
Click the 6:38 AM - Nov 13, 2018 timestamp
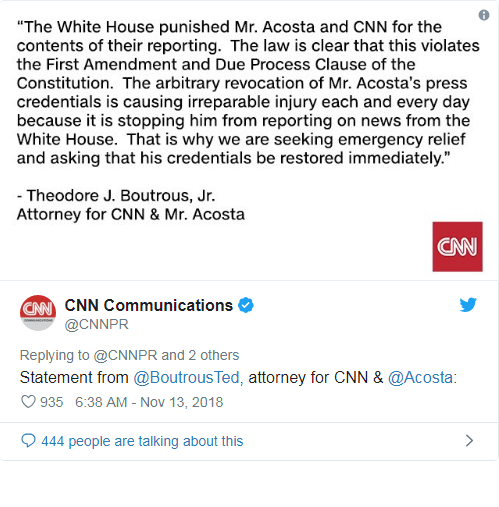(x=149, y=402)
